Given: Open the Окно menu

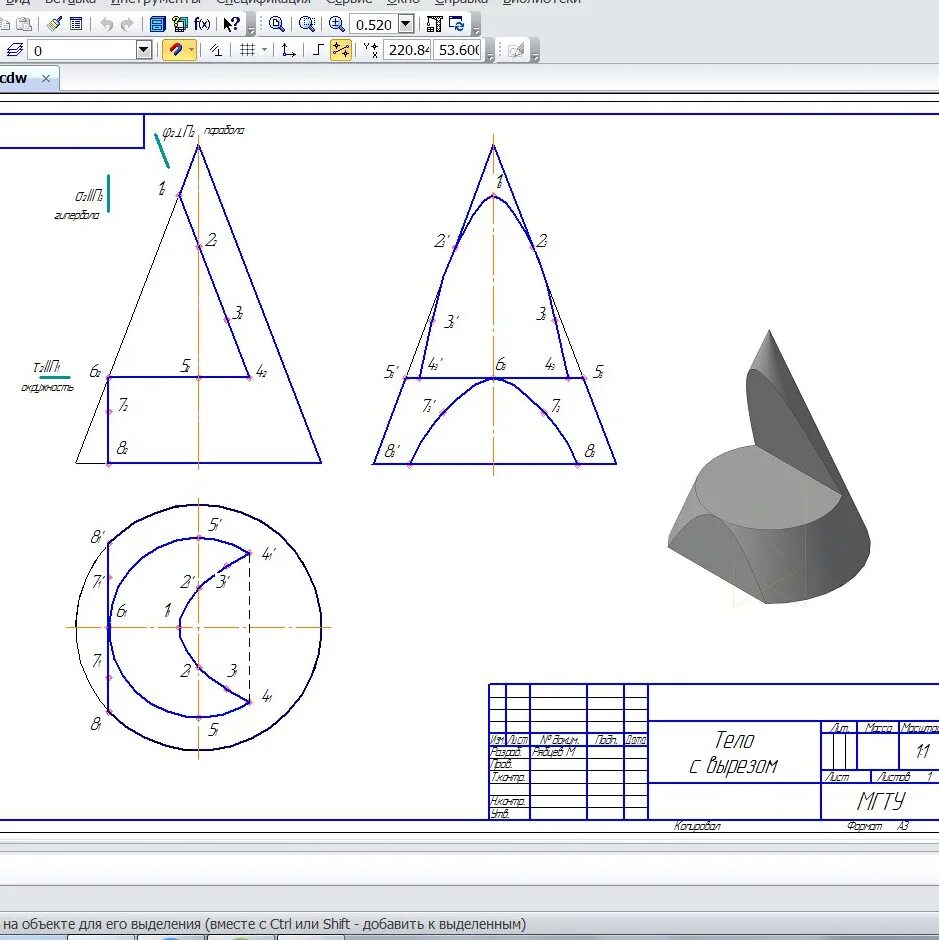Looking at the screenshot, I should pos(403,2).
